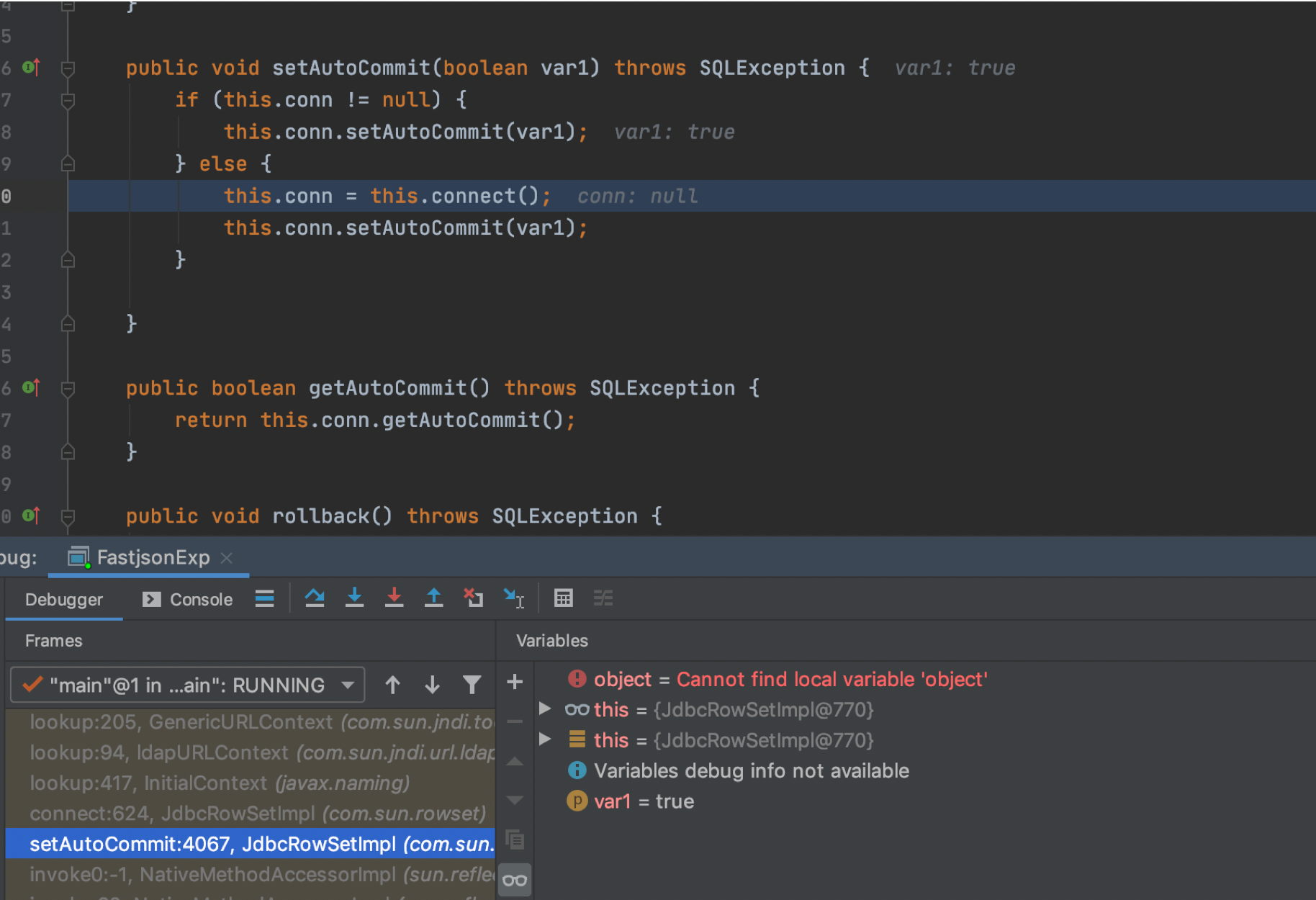Expand the watched 'this' JdbcRowSetImpl variable
This screenshot has height=900, width=1316.
(546, 709)
